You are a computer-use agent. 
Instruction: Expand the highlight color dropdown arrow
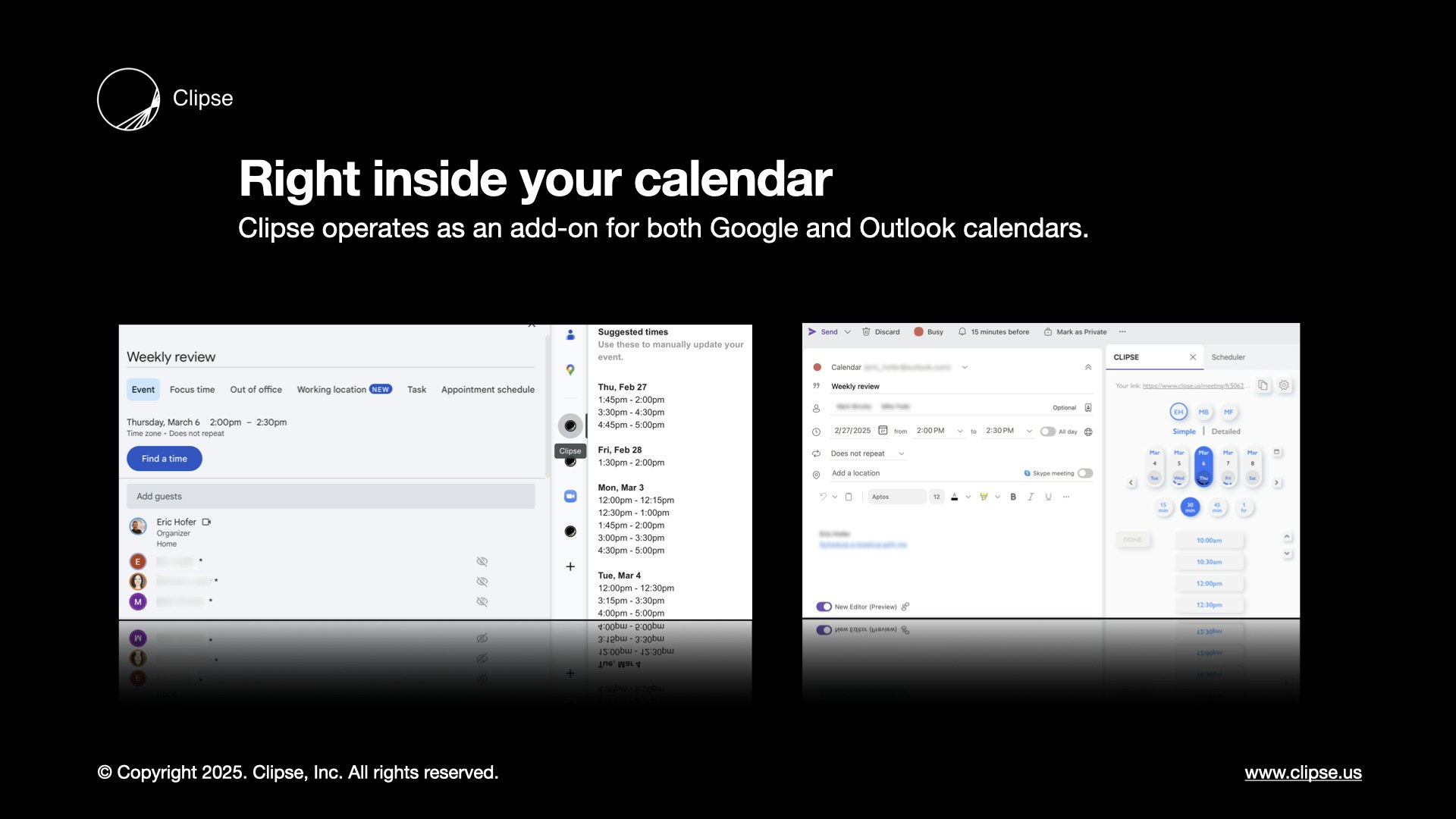(997, 497)
